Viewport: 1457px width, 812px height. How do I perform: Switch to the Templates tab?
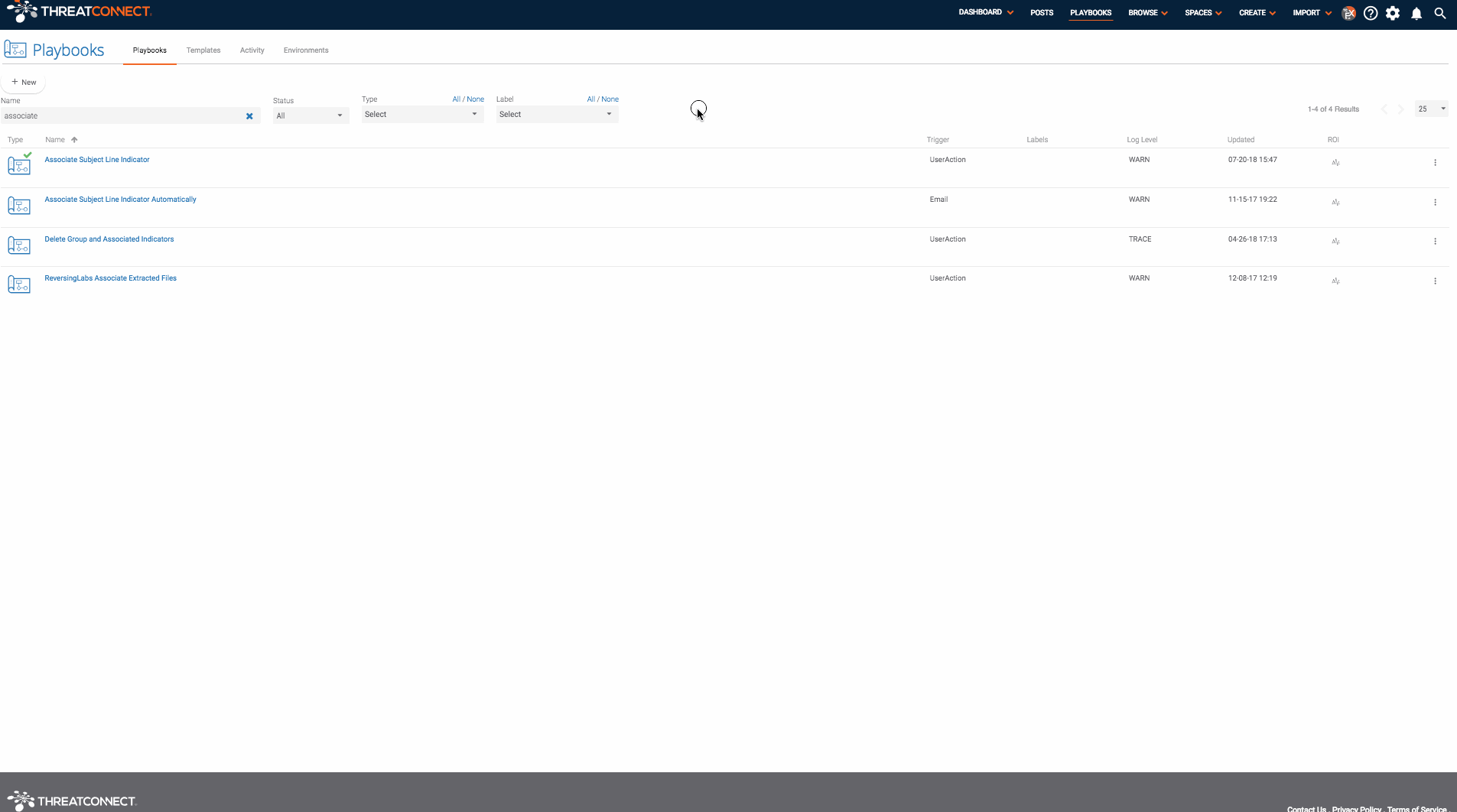coord(203,50)
